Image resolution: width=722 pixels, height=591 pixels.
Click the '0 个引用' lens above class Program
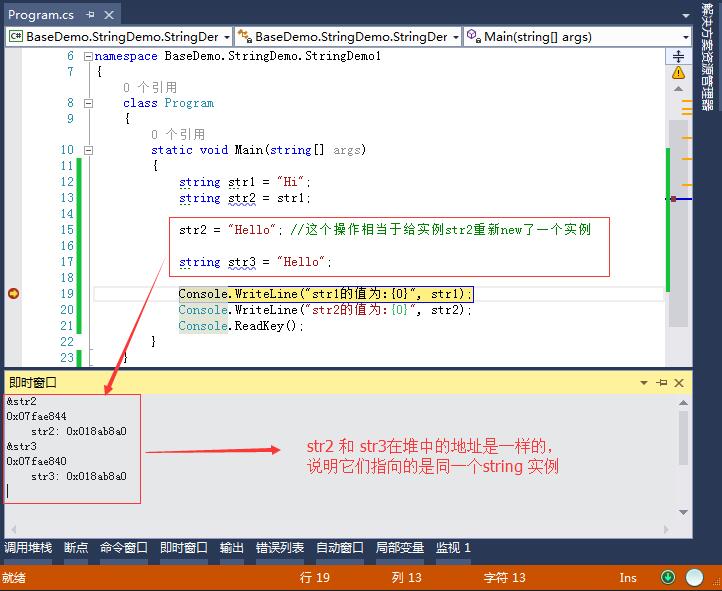(x=150, y=87)
